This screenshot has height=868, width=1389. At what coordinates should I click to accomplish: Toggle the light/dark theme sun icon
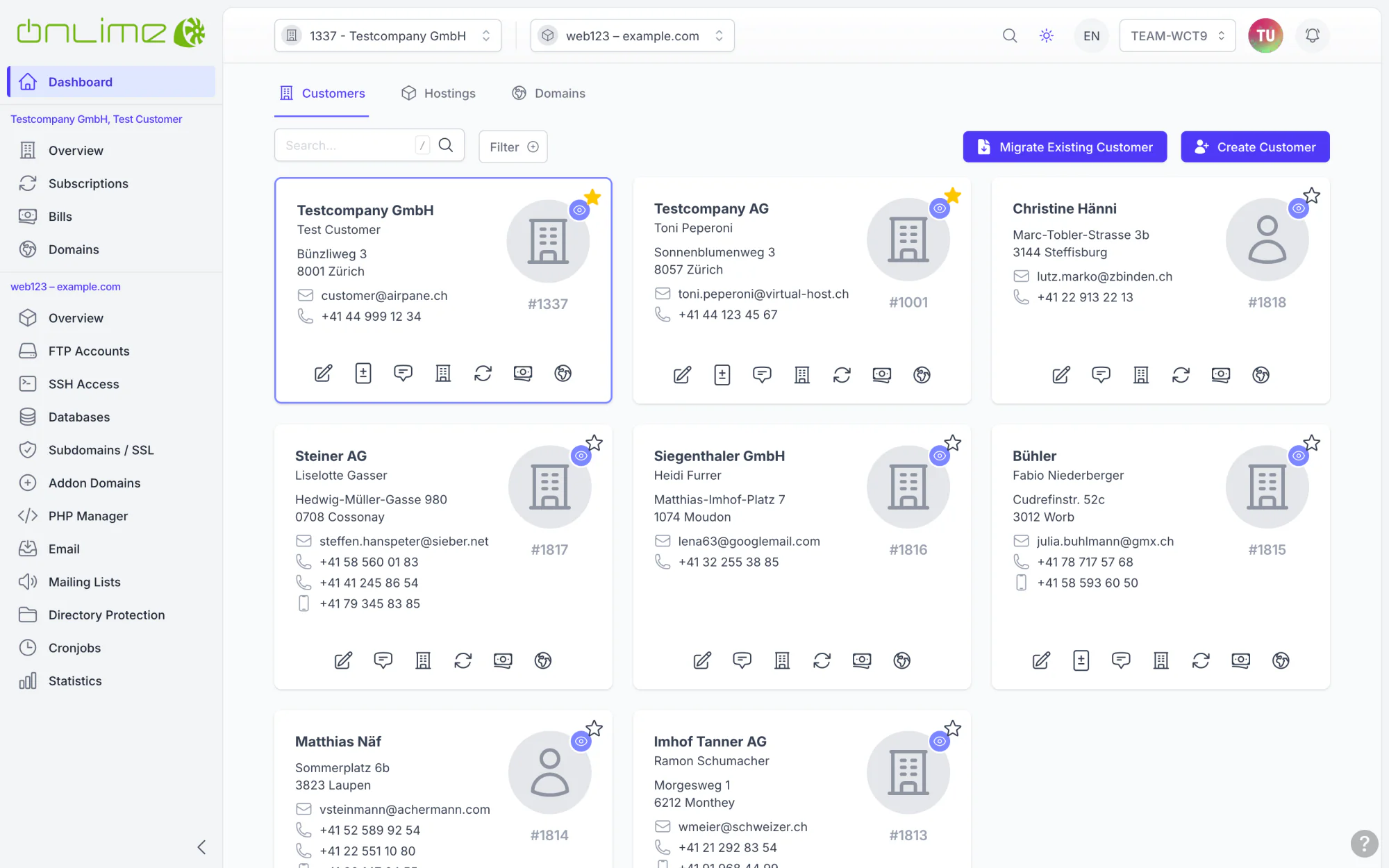(1047, 35)
